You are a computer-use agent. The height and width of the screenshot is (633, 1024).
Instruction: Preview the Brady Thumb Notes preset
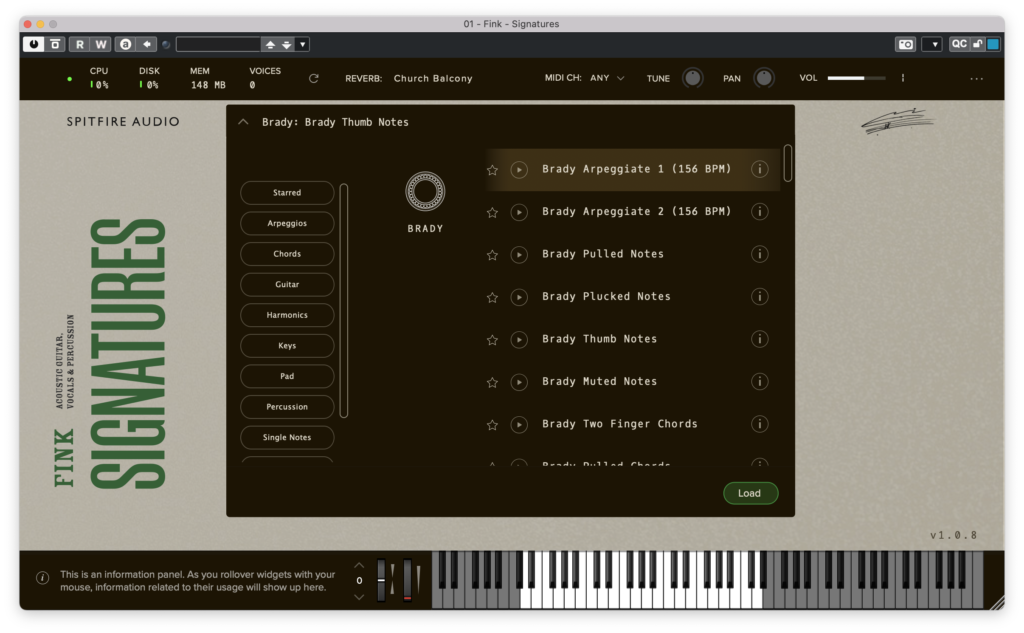coord(519,340)
